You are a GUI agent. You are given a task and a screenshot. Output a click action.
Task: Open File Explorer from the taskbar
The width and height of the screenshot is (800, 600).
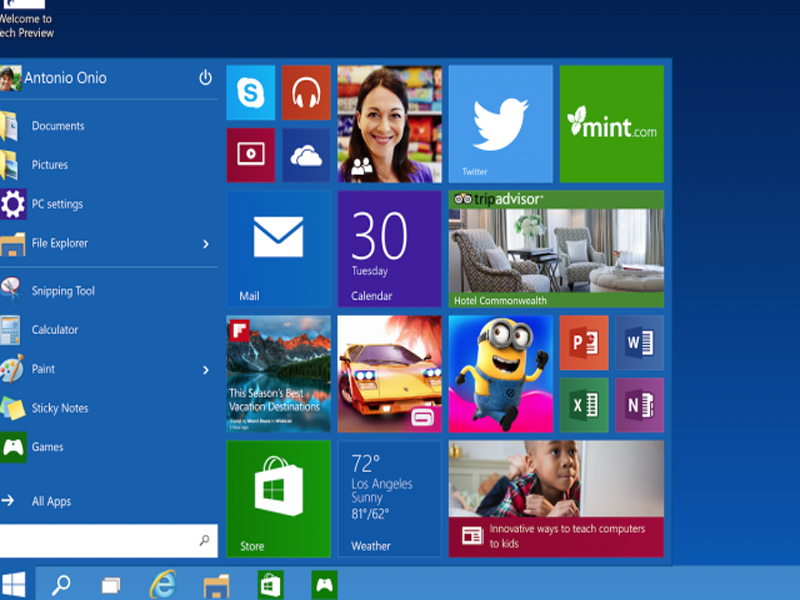point(216,586)
